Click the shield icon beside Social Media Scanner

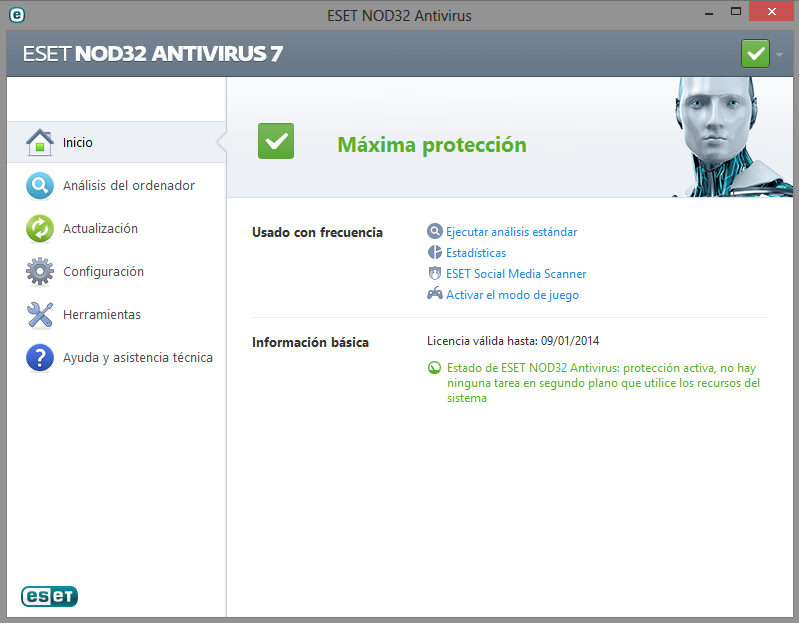[434, 274]
